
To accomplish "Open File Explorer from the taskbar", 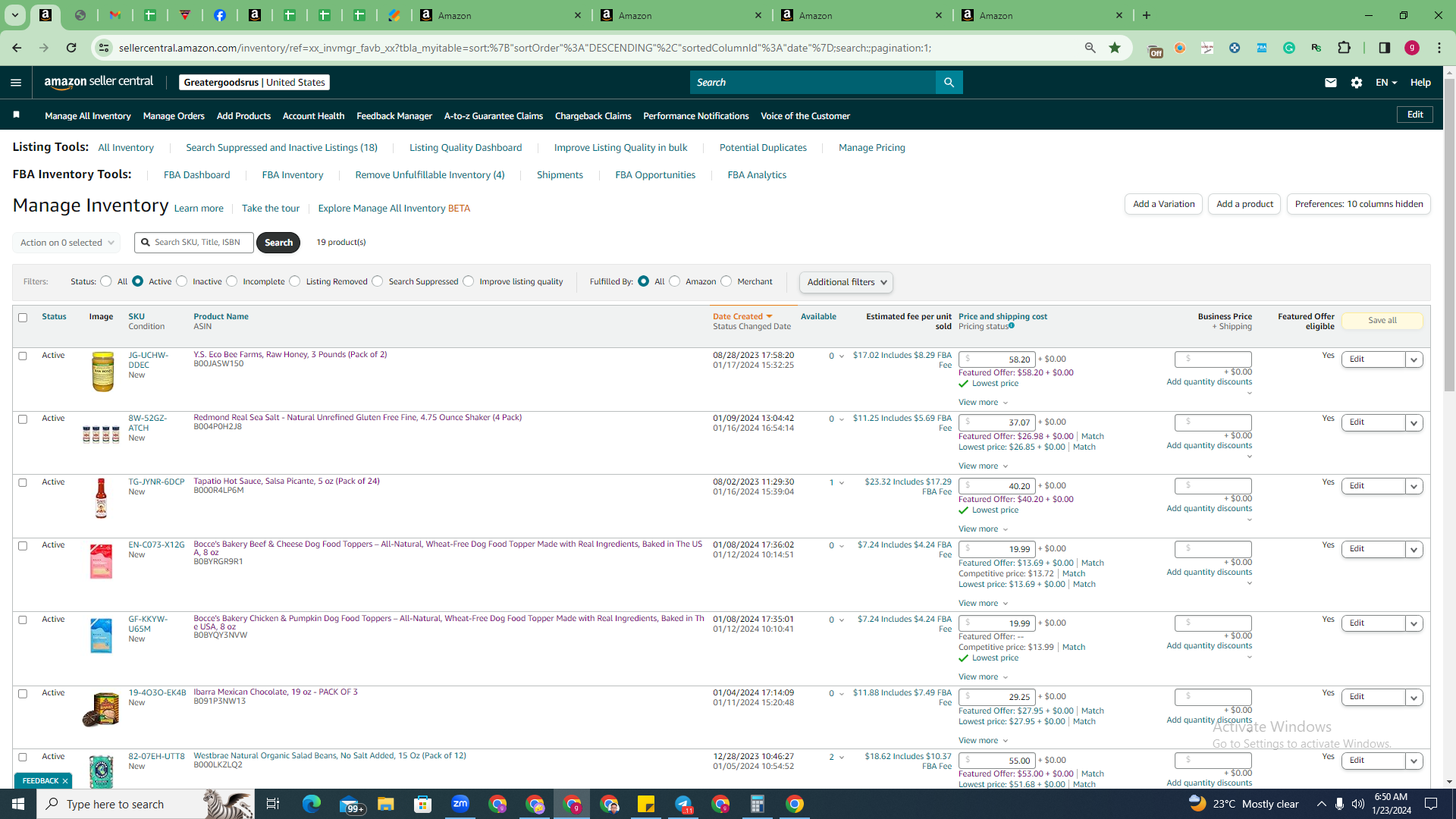I will (386, 804).
